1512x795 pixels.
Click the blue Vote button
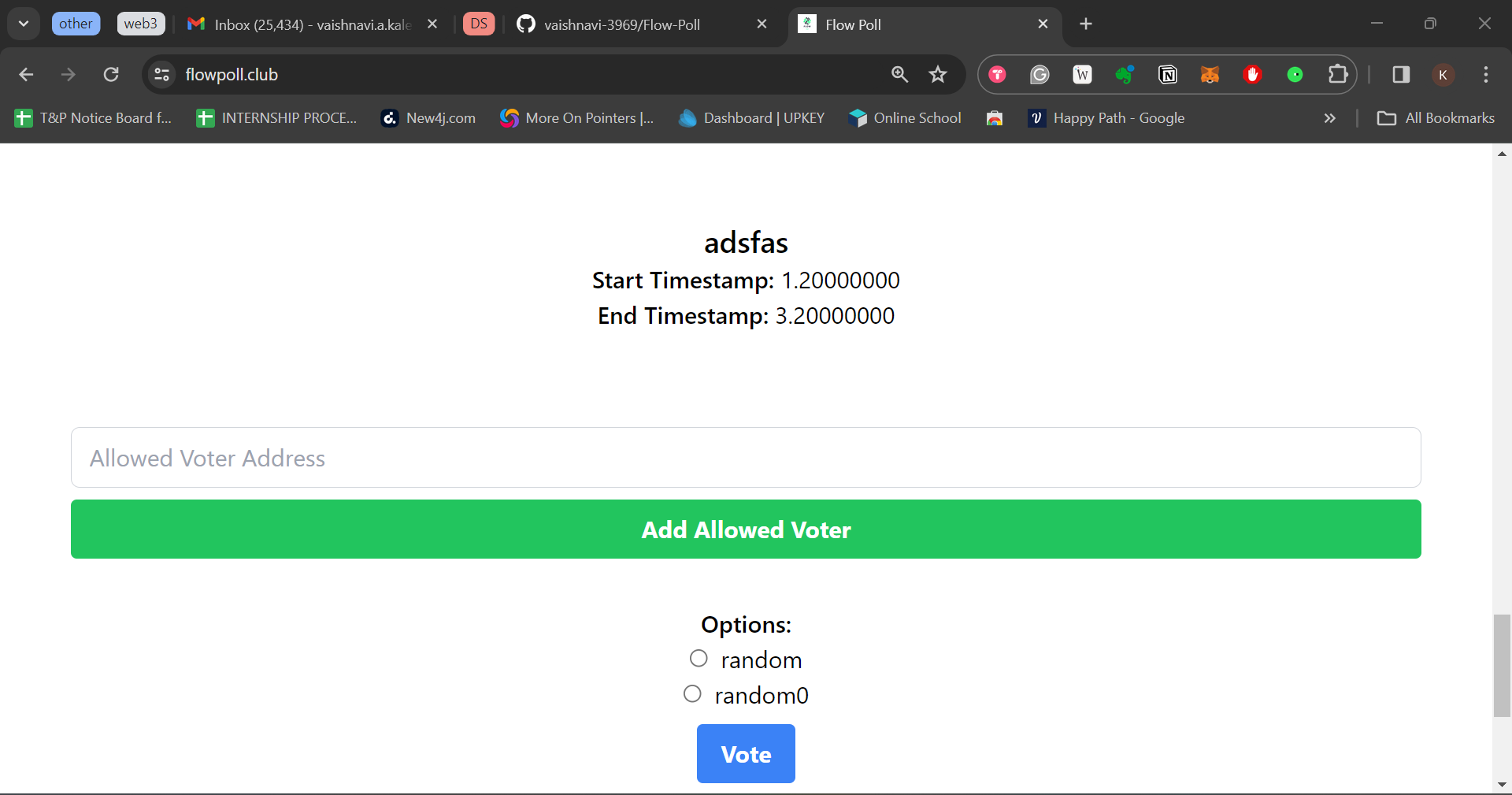[x=746, y=754]
